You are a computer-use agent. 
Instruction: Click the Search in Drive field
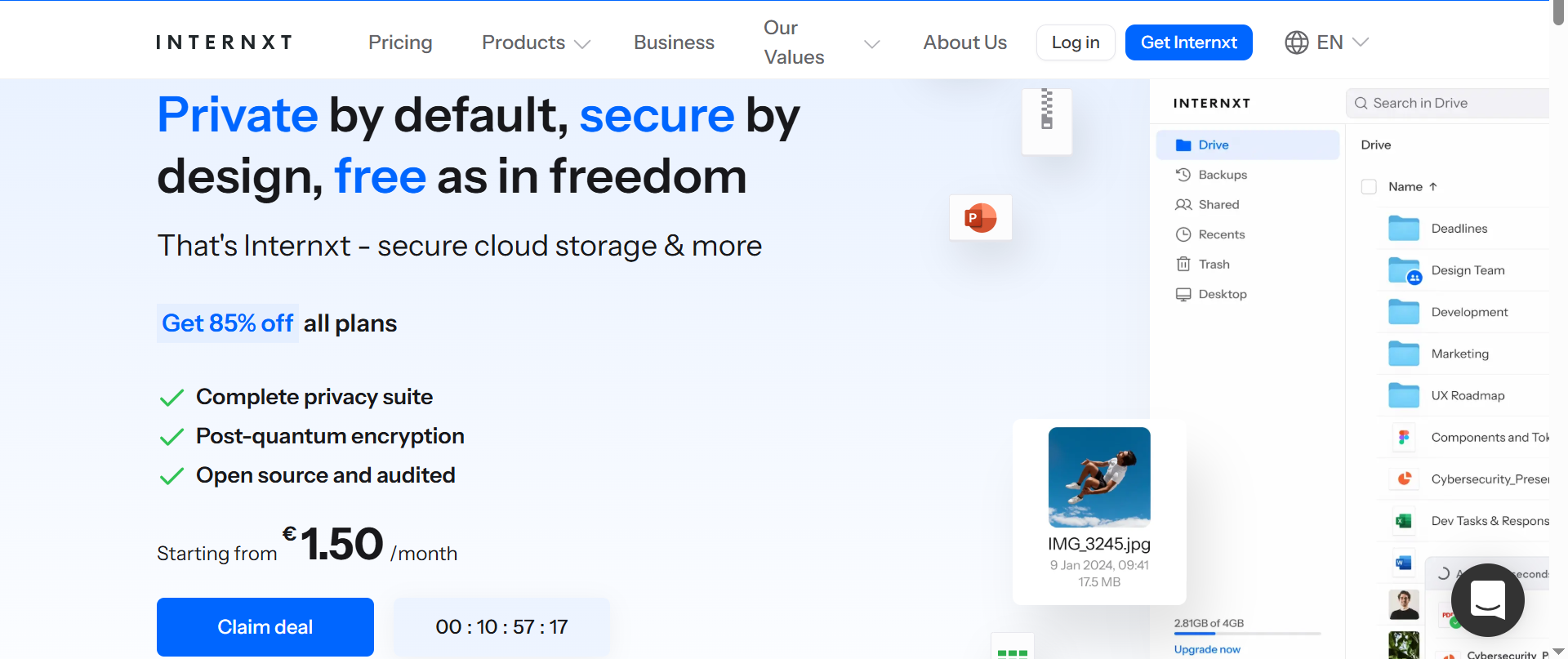pos(1450,103)
